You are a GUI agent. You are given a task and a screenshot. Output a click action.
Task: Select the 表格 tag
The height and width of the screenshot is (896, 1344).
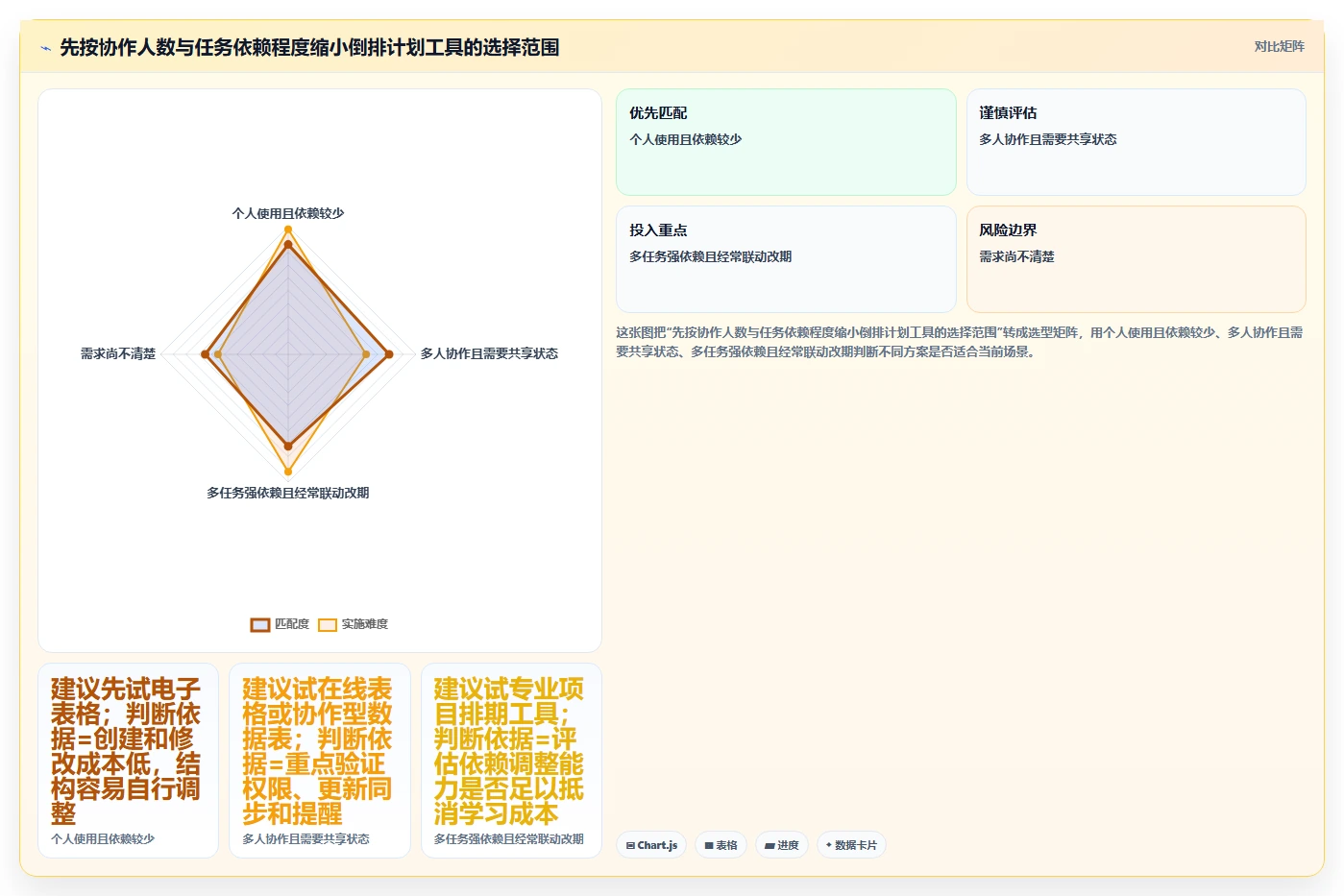point(721,845)
